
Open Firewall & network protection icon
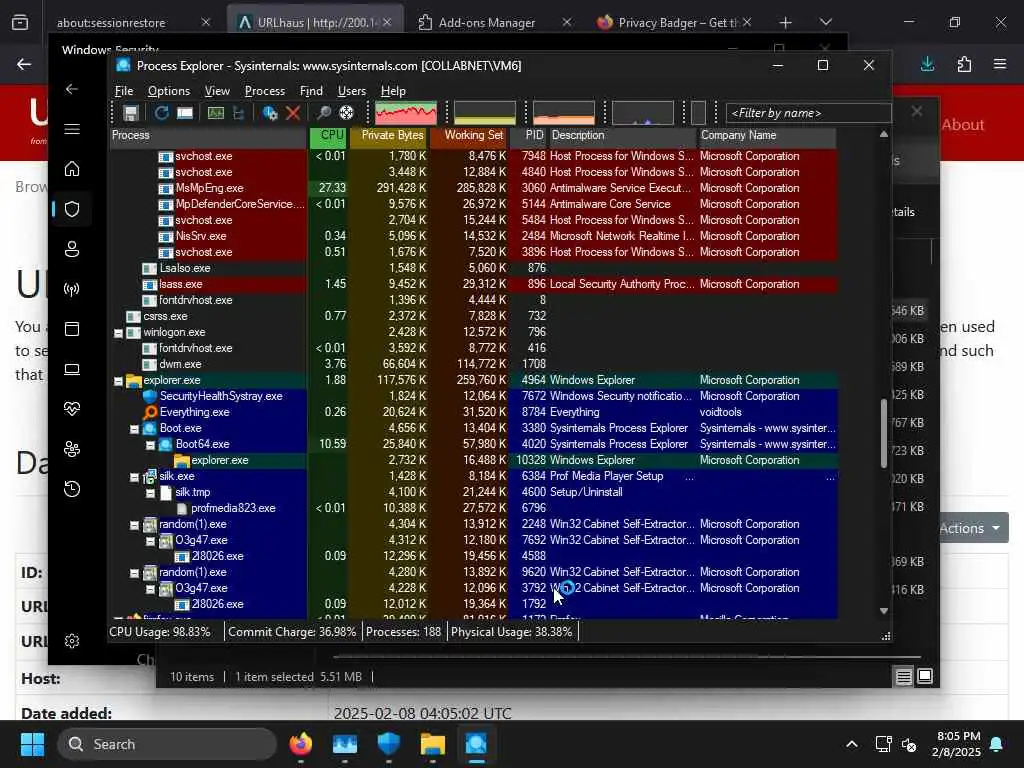(72, 289)
